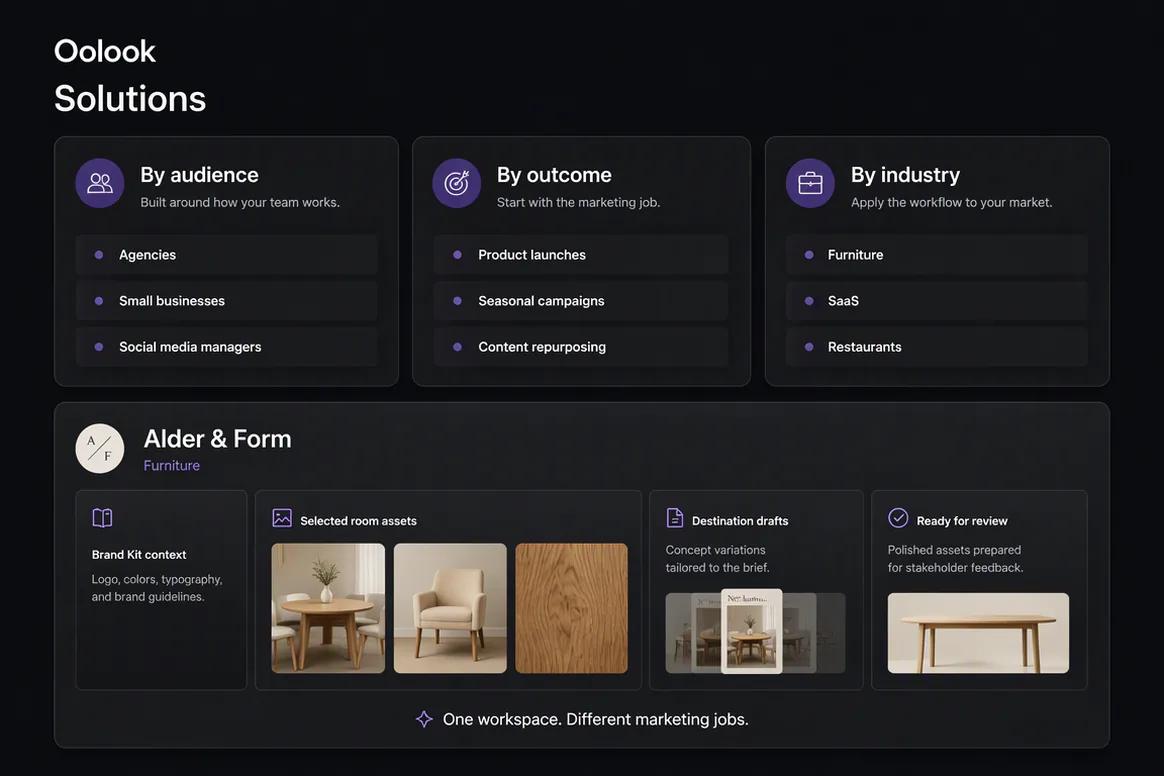Click the Destination drafts document icon
This screenshot has width=1164, height=776.
pyautogui.click(x=675, y=518)
